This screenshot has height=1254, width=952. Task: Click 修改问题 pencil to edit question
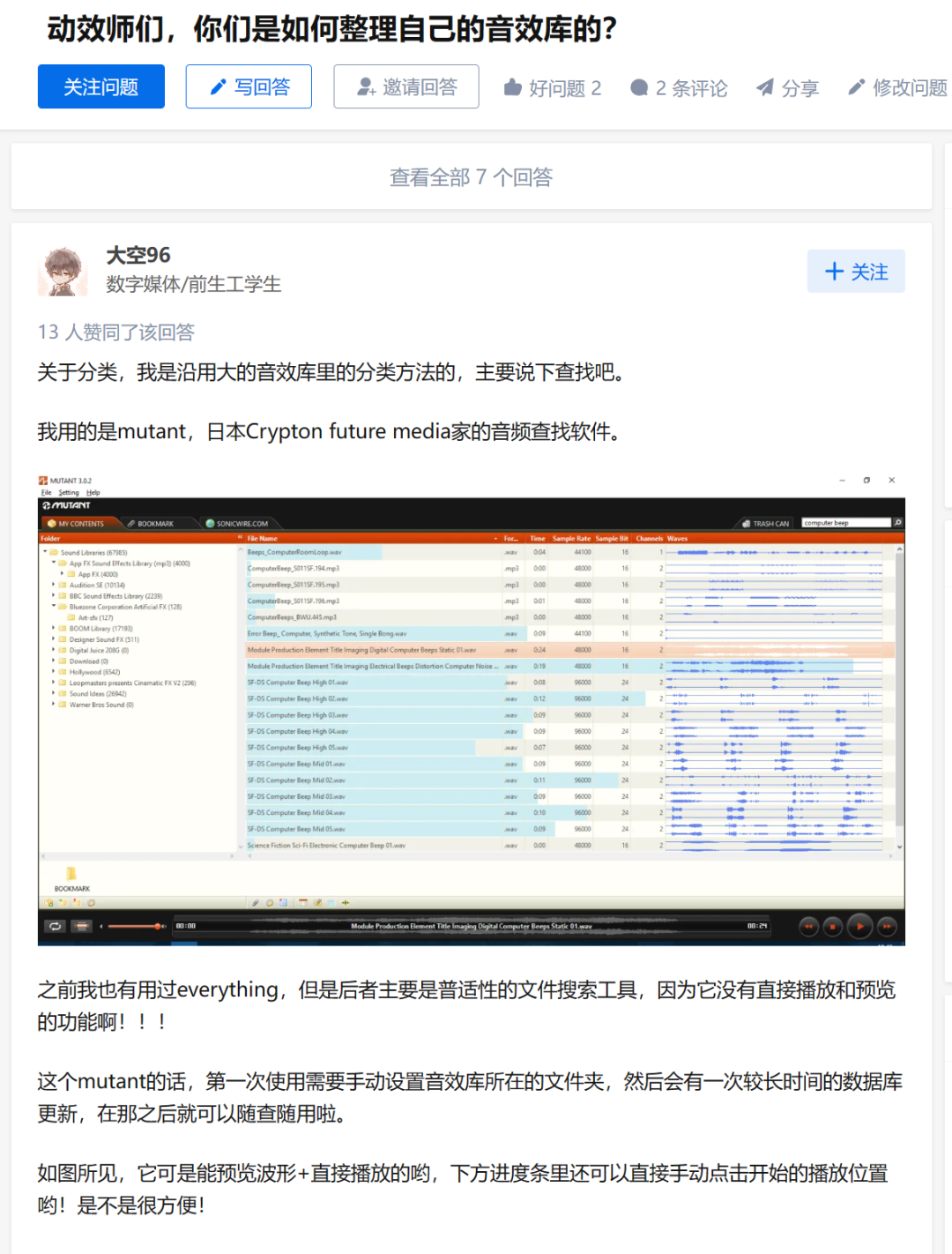click(x=897, y=87)
